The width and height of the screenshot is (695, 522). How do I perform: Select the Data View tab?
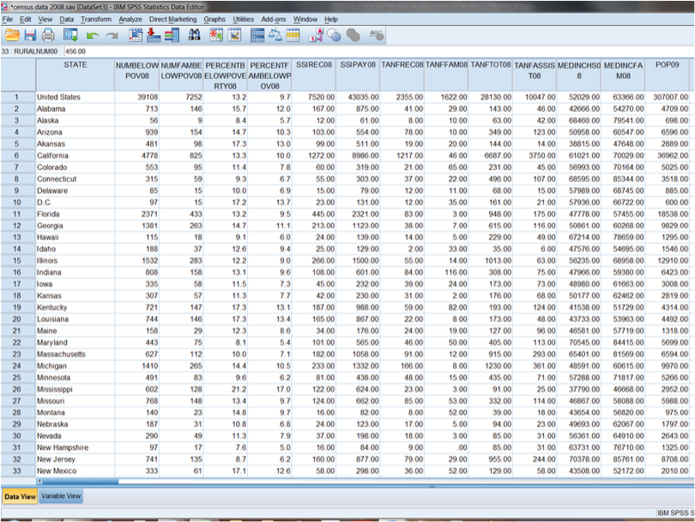20,496
